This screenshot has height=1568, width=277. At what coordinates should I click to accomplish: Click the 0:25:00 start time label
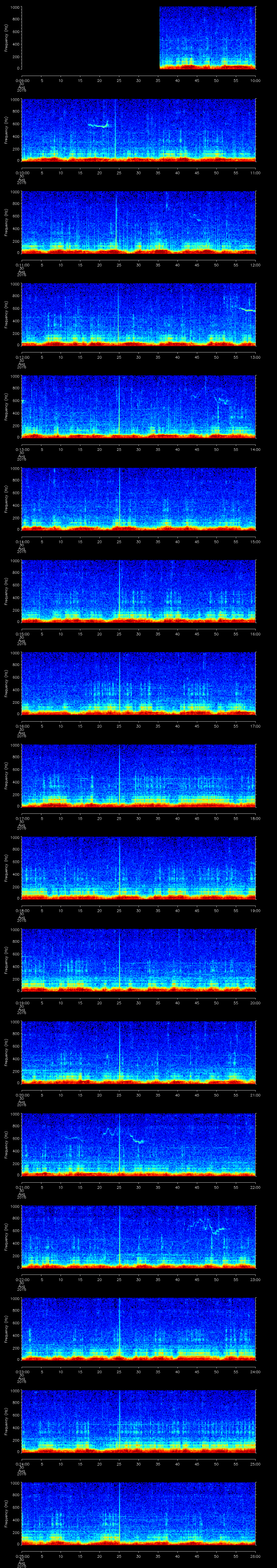click(22, 1556)
